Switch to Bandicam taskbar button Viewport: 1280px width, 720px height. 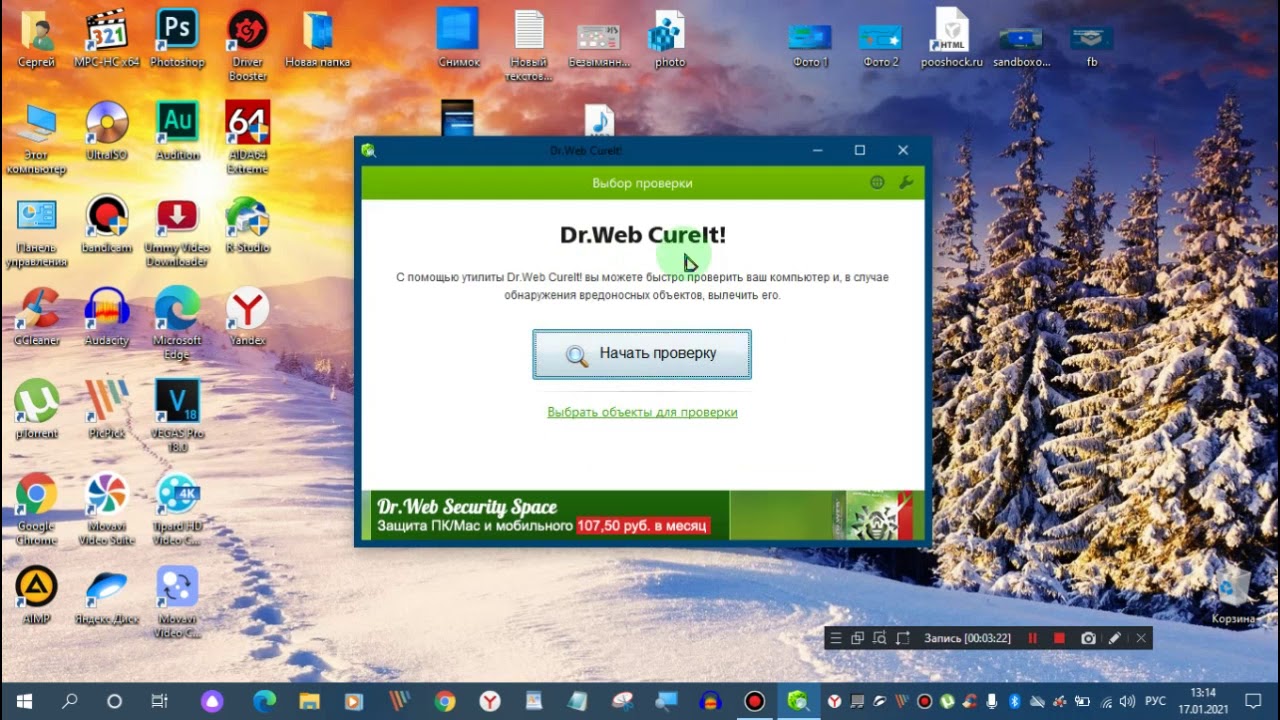point(754,702)
